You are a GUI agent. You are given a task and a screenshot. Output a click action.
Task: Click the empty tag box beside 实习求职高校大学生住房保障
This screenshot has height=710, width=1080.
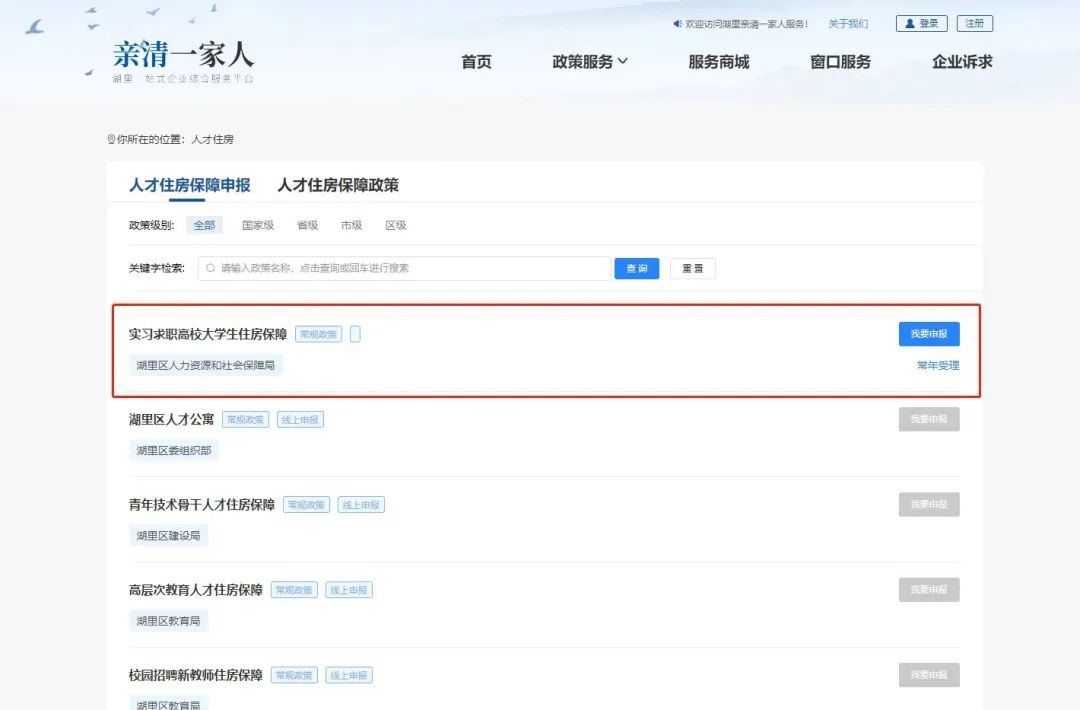click(355, 334)
